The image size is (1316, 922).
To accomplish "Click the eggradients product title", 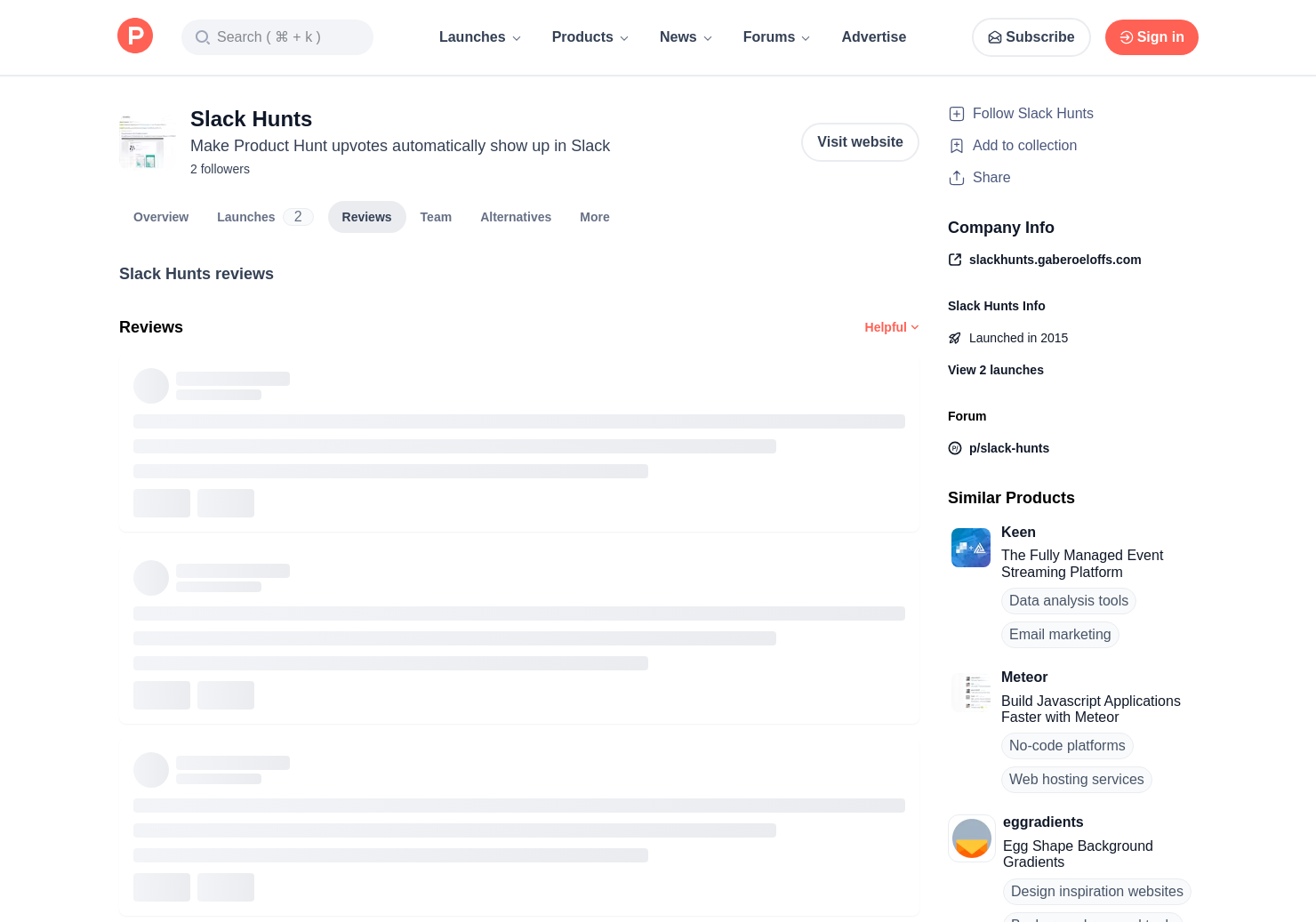I will (1043, 822).
